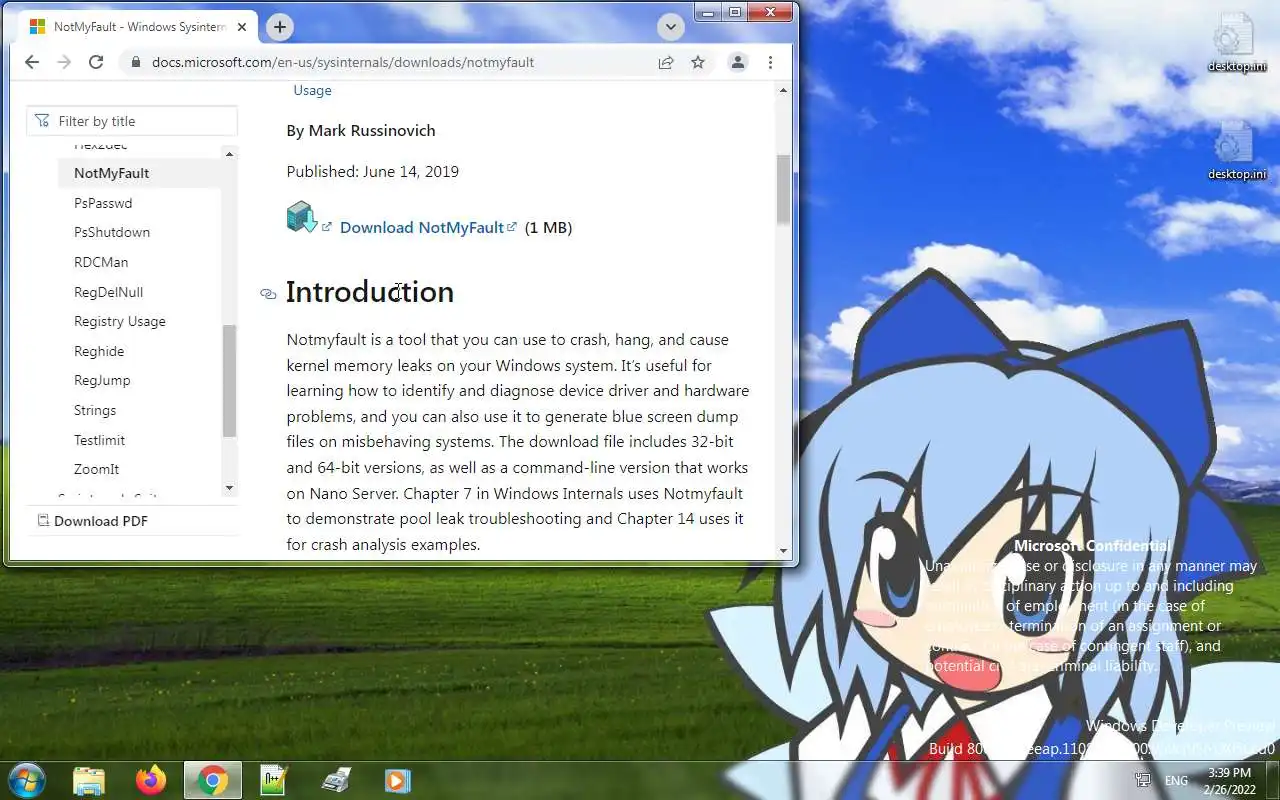Open NotMyFault in the sidebar list
Image resolution: width=1280 pixels, height=800 pixels.
coord(111,173)
